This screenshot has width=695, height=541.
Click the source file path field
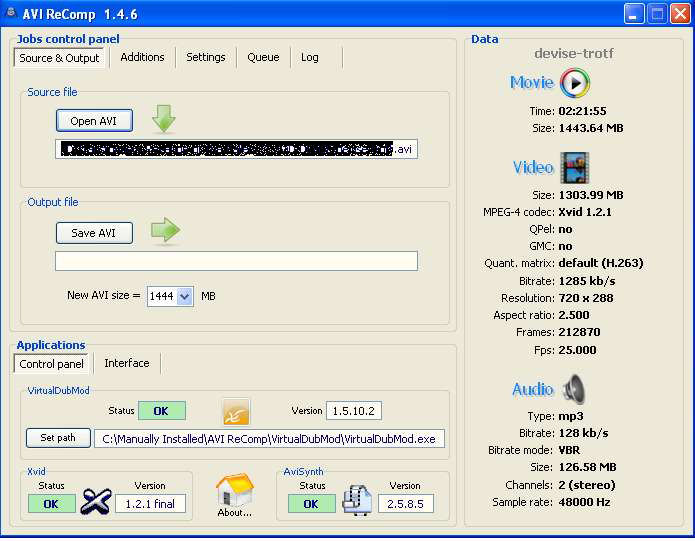pos(236,149)
